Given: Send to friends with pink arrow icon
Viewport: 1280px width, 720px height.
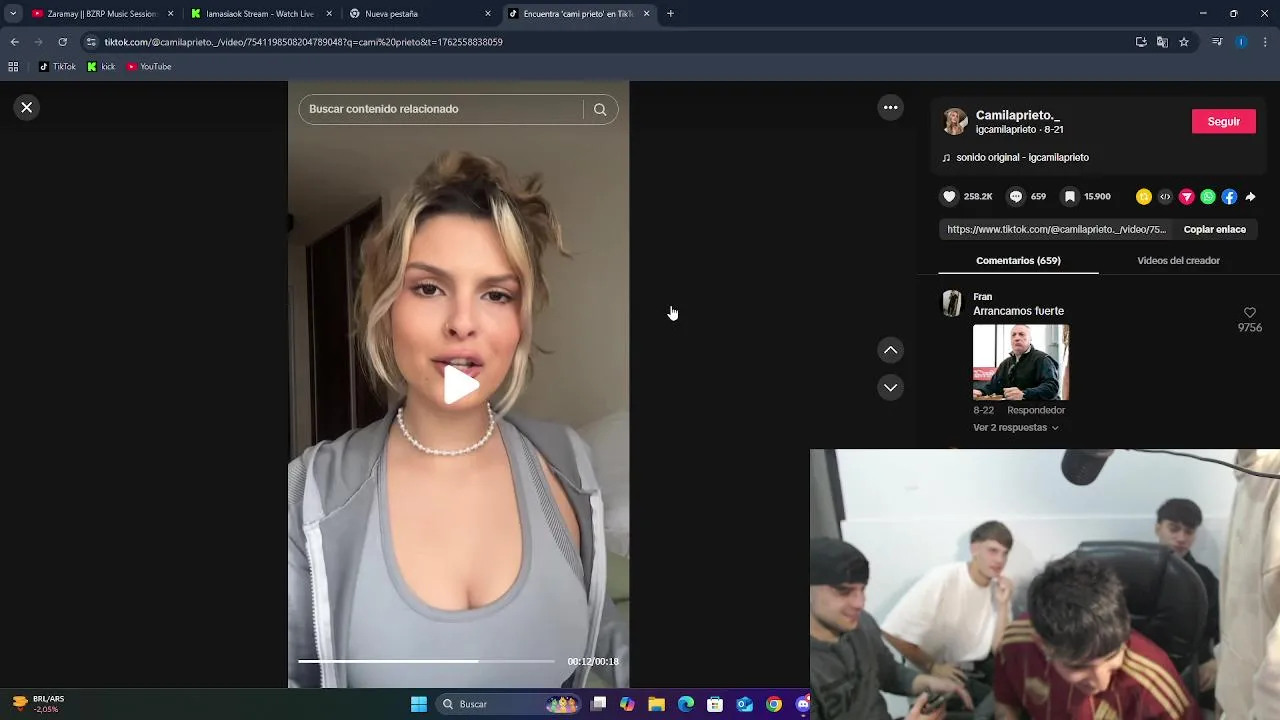Looking at the screenshot, I should [x=1187, y=197].
